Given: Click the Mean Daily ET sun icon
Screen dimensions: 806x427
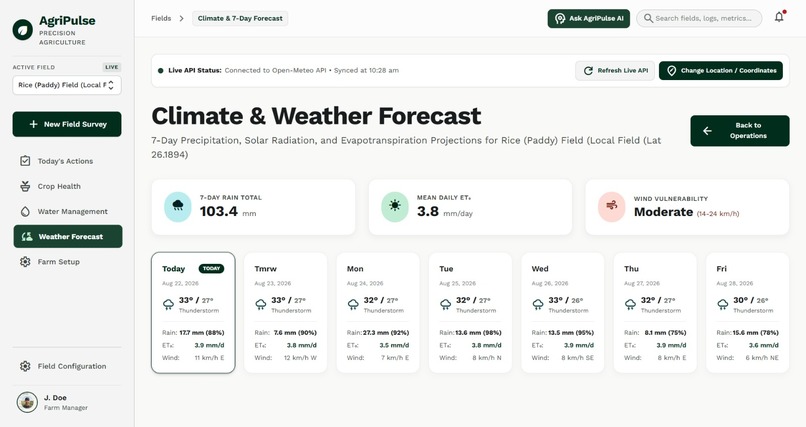Looking at the screenshot, I should (x=395, y=207).
